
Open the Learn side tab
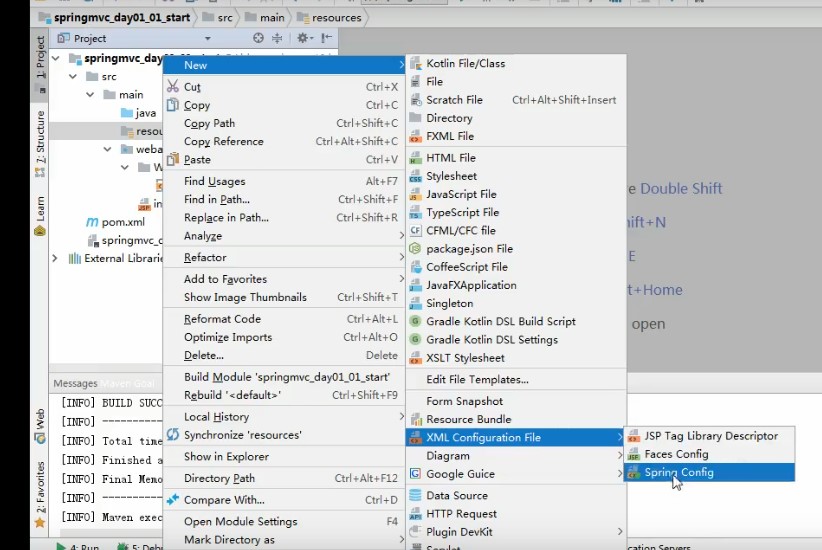tap(40, 215)
